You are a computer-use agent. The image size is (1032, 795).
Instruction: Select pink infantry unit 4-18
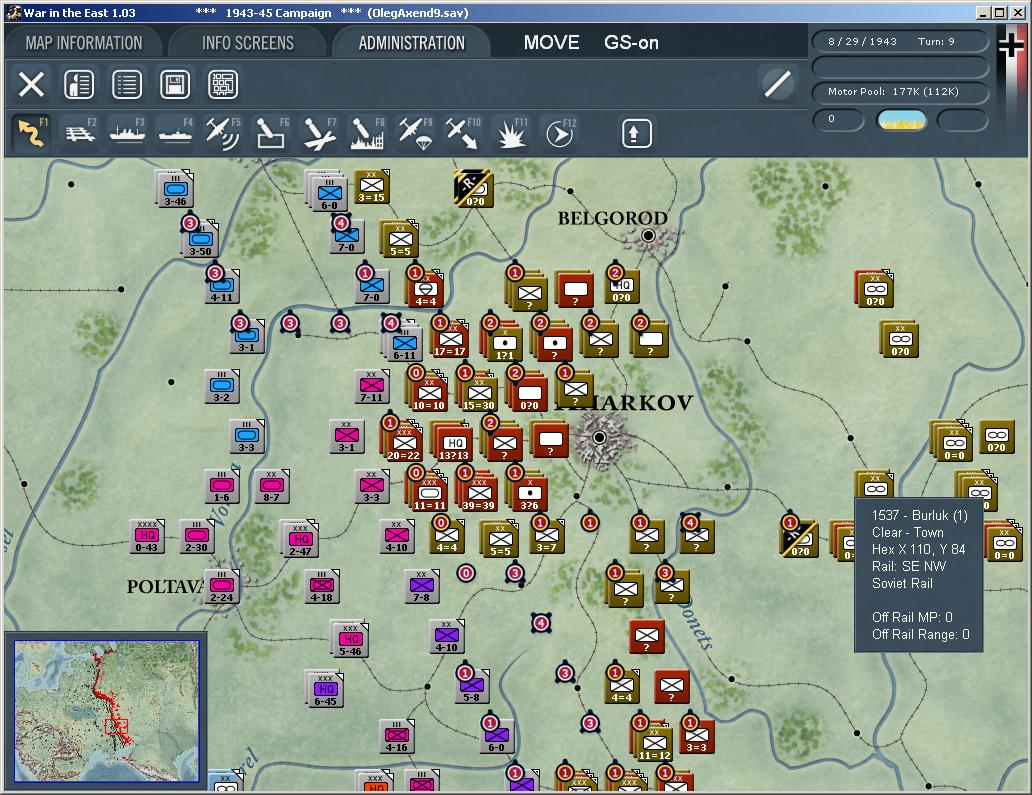pyautogui.click(x=322, y=586)
